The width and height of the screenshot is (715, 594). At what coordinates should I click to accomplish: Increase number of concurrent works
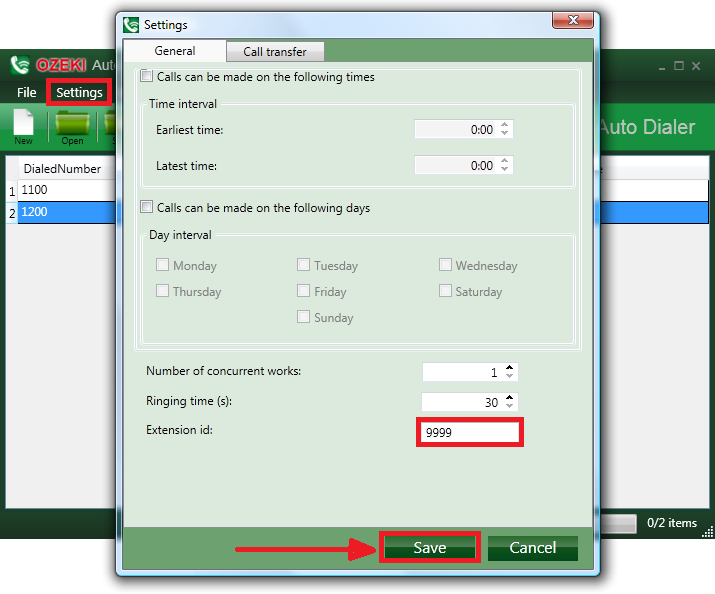click(509, 367)
